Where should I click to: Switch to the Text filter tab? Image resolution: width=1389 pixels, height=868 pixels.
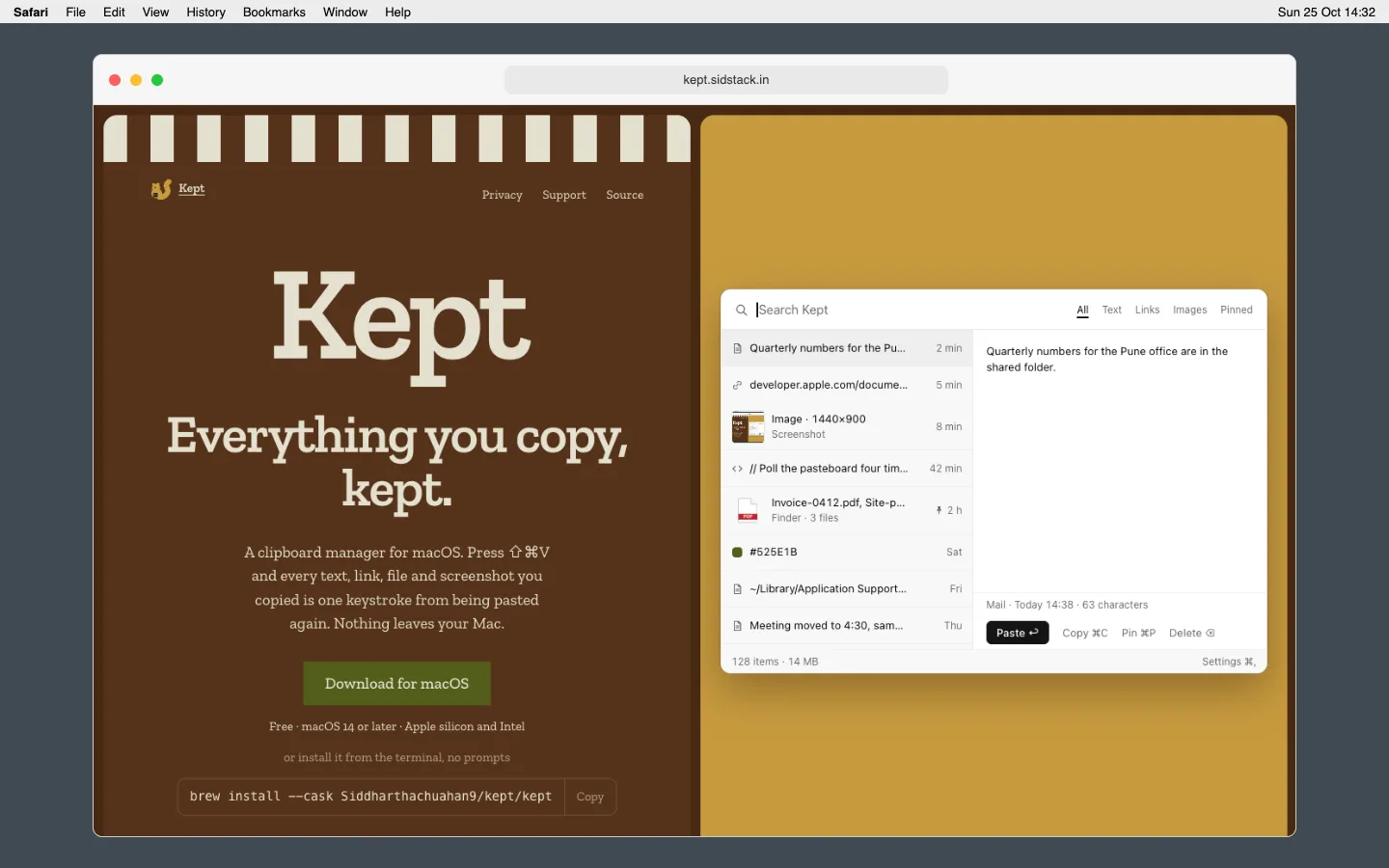pyautogui.click(x=1111, y=311)
